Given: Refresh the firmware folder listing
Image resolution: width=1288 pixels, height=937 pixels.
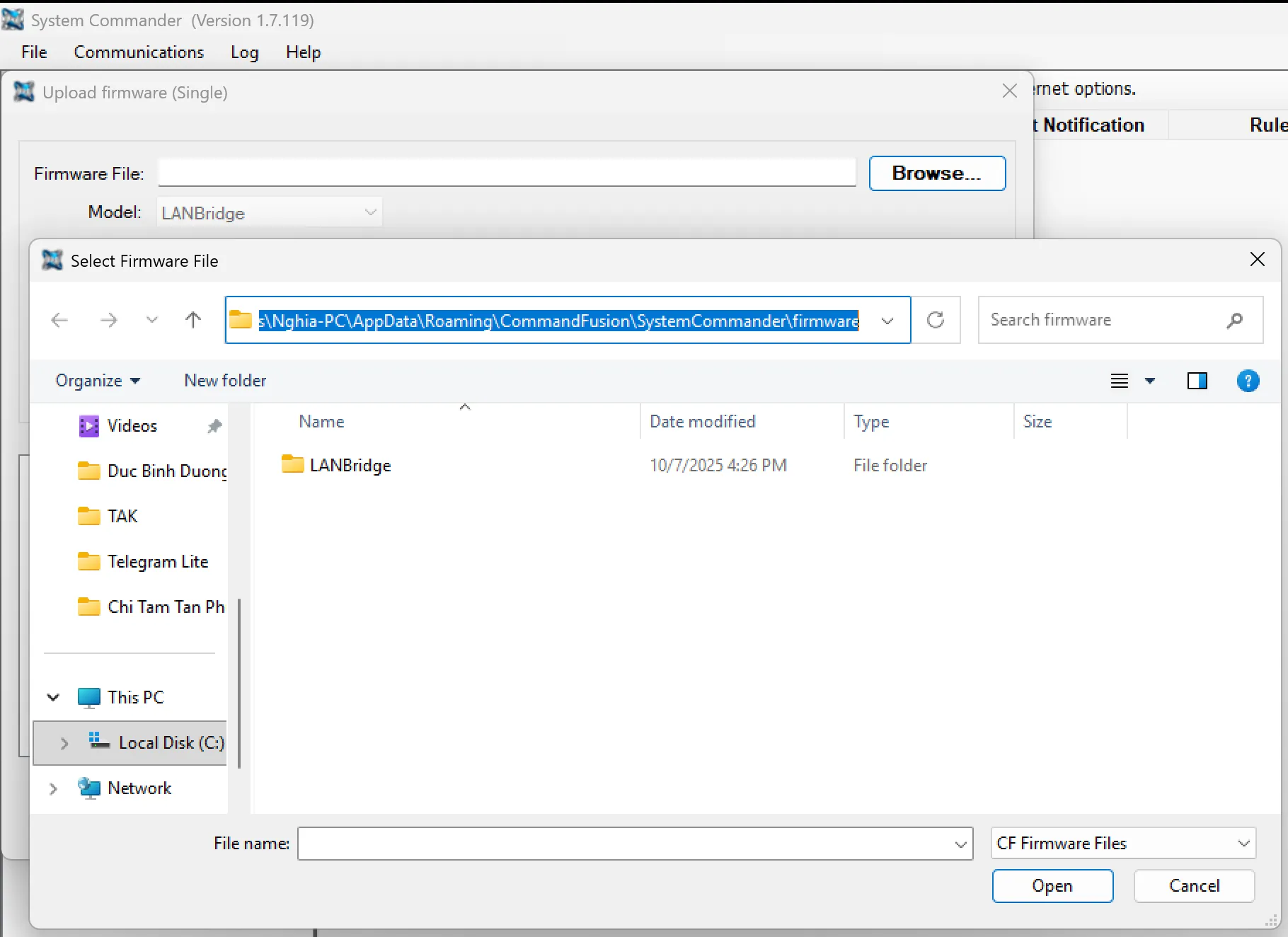Looking at the screenshot, I should tap(936, 321).
